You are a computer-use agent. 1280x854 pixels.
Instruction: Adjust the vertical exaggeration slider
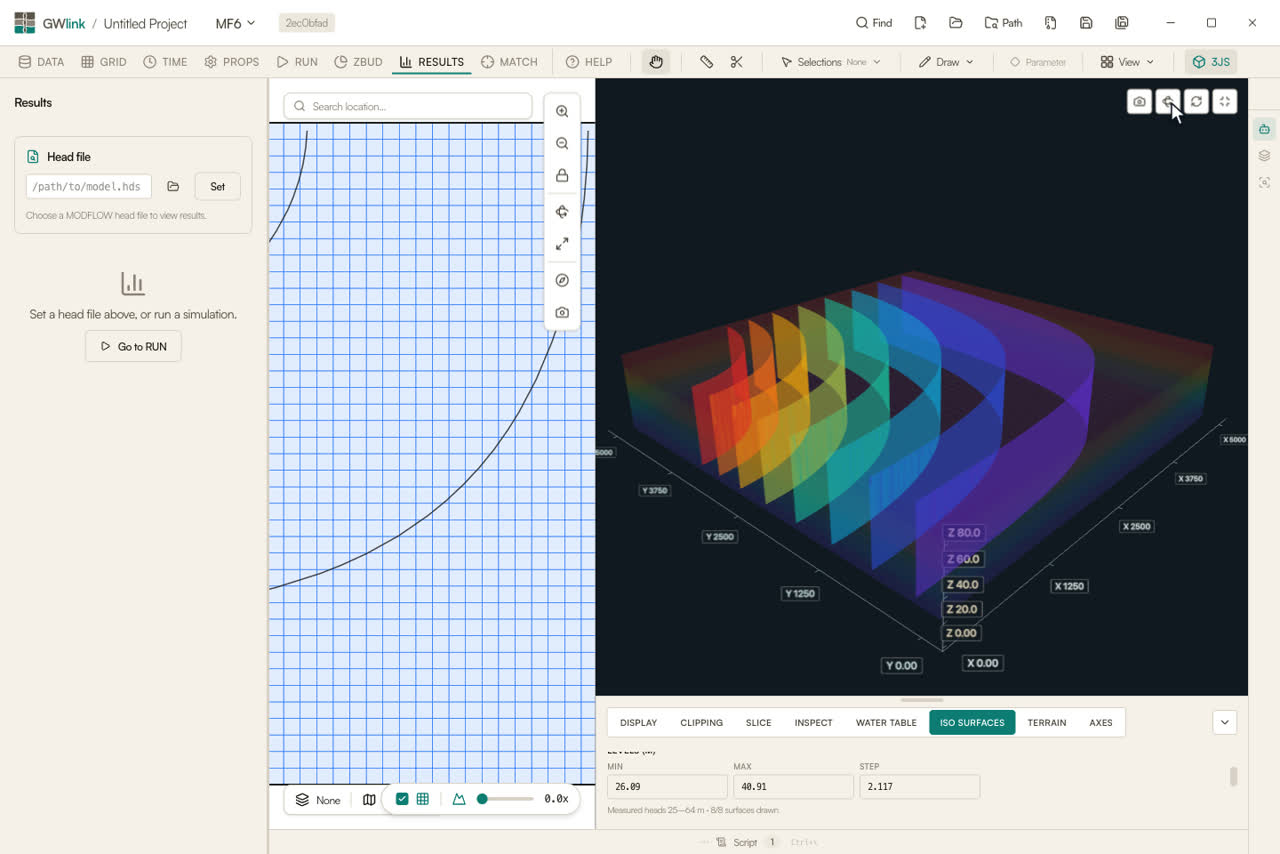click(x=506, y=799)
